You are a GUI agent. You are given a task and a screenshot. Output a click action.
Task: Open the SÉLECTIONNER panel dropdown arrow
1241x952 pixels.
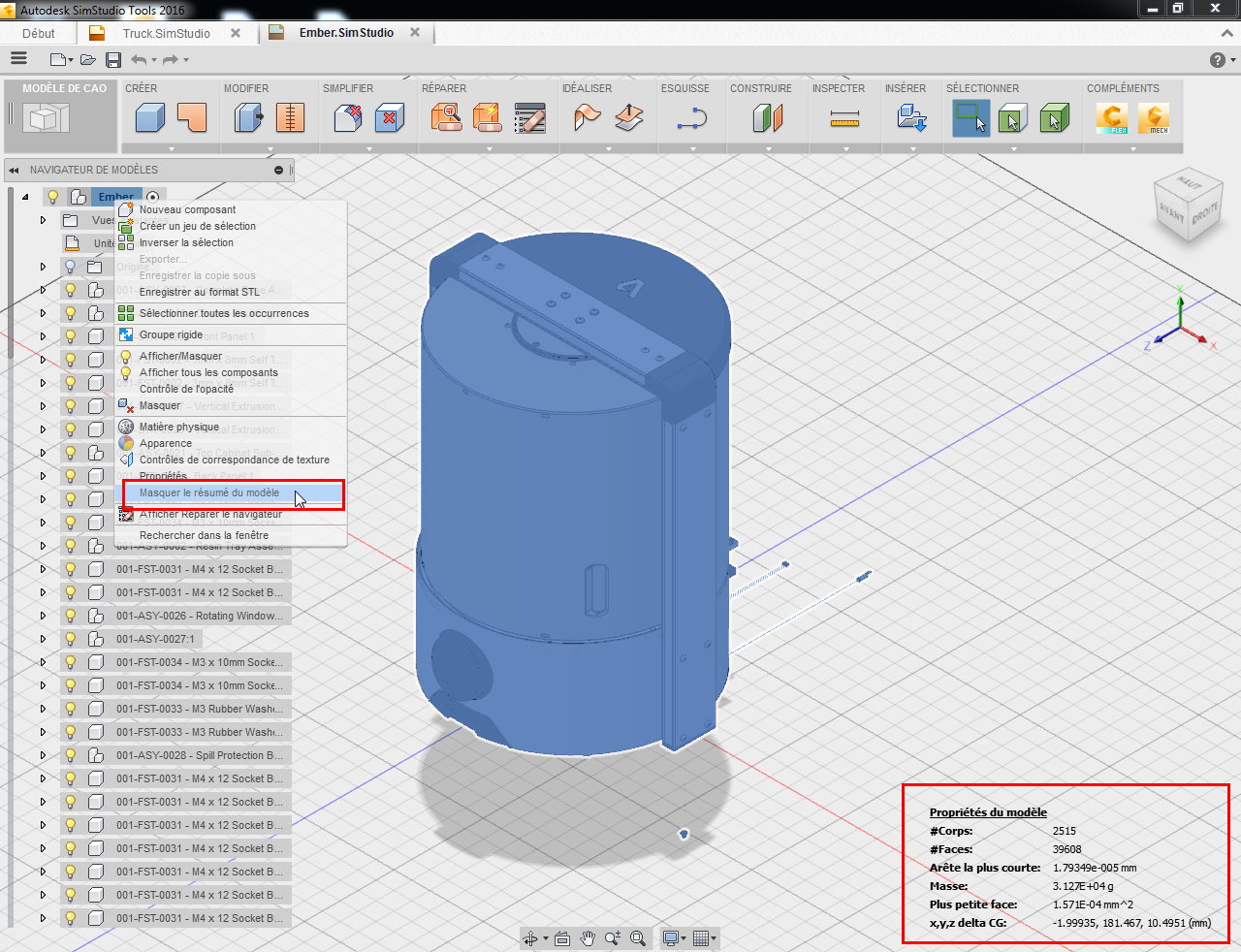[x=1014, y=149]
